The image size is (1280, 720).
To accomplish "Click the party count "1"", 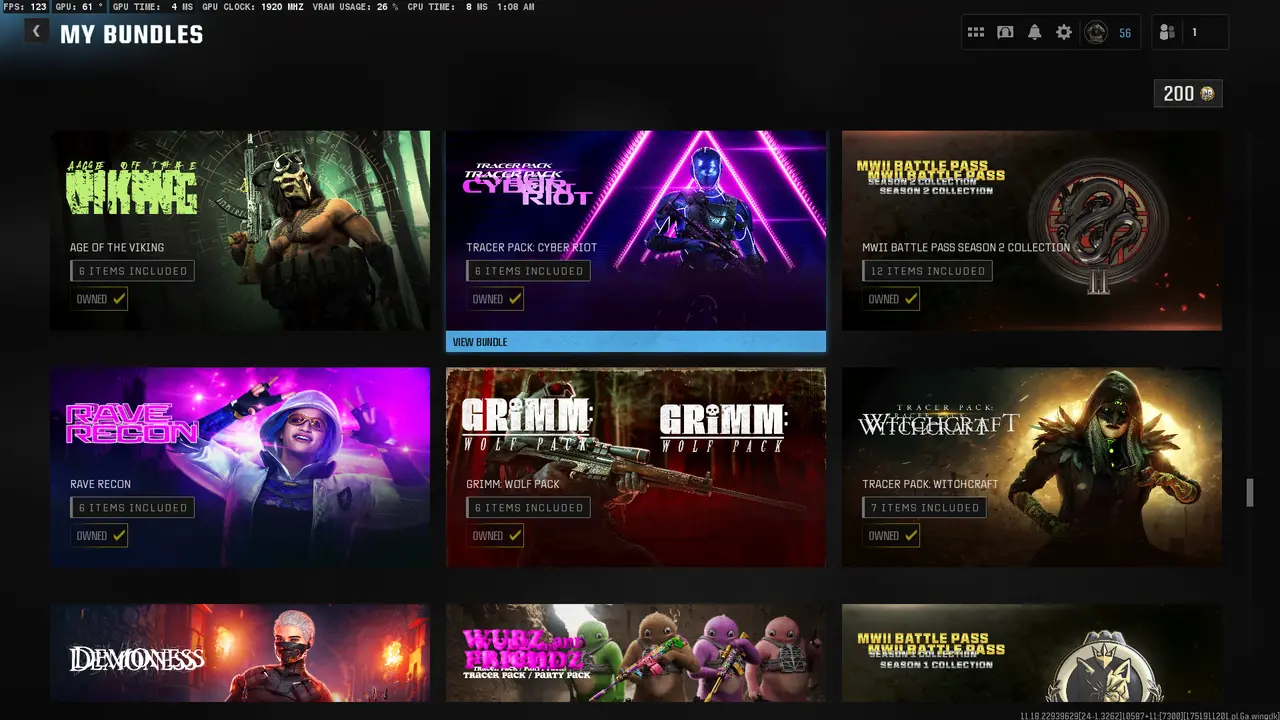I will [1193, 33].
